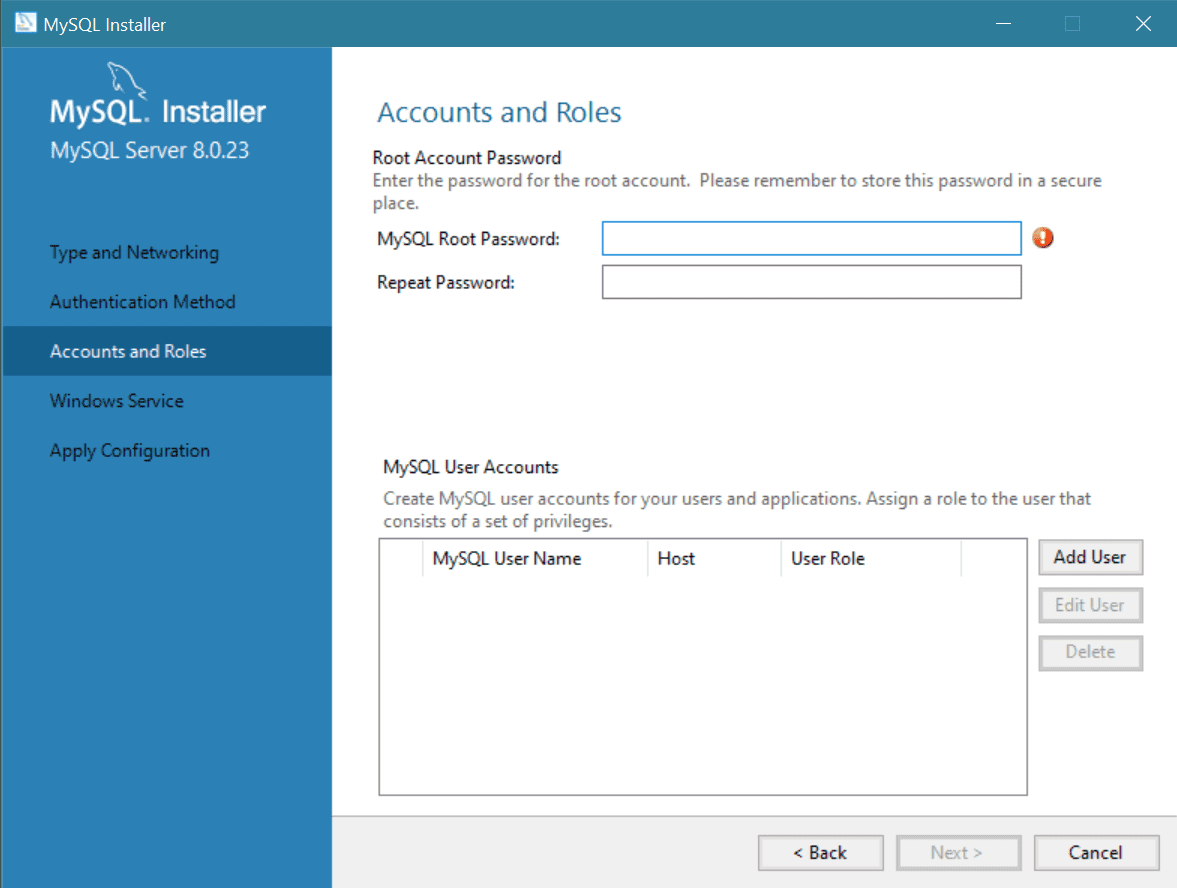This screenshot has height=888, width=1177.
Task: Open the Type and Networking step
Action: [x=134, y=253]
